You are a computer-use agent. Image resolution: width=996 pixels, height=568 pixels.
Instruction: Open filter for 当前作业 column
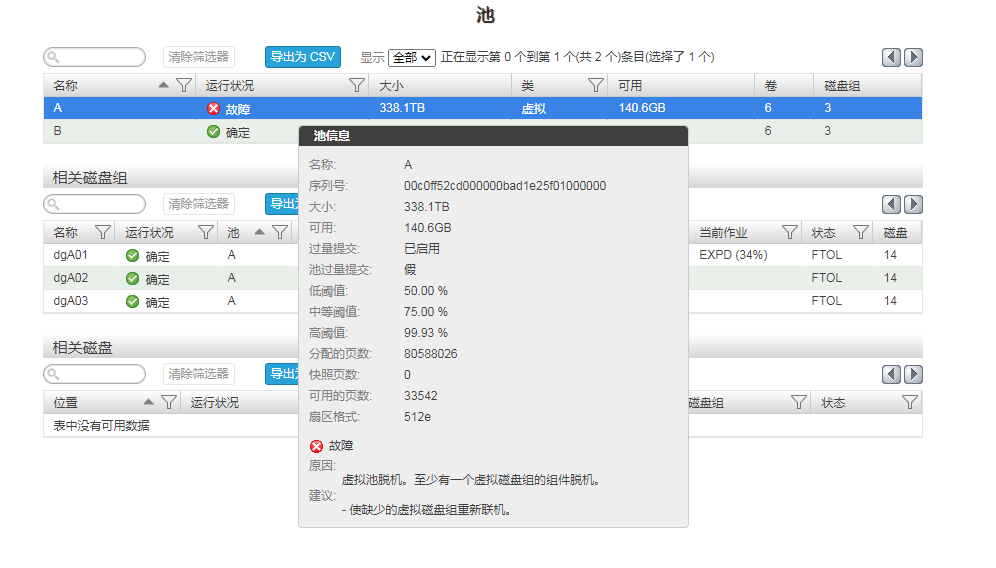(790, 232)
